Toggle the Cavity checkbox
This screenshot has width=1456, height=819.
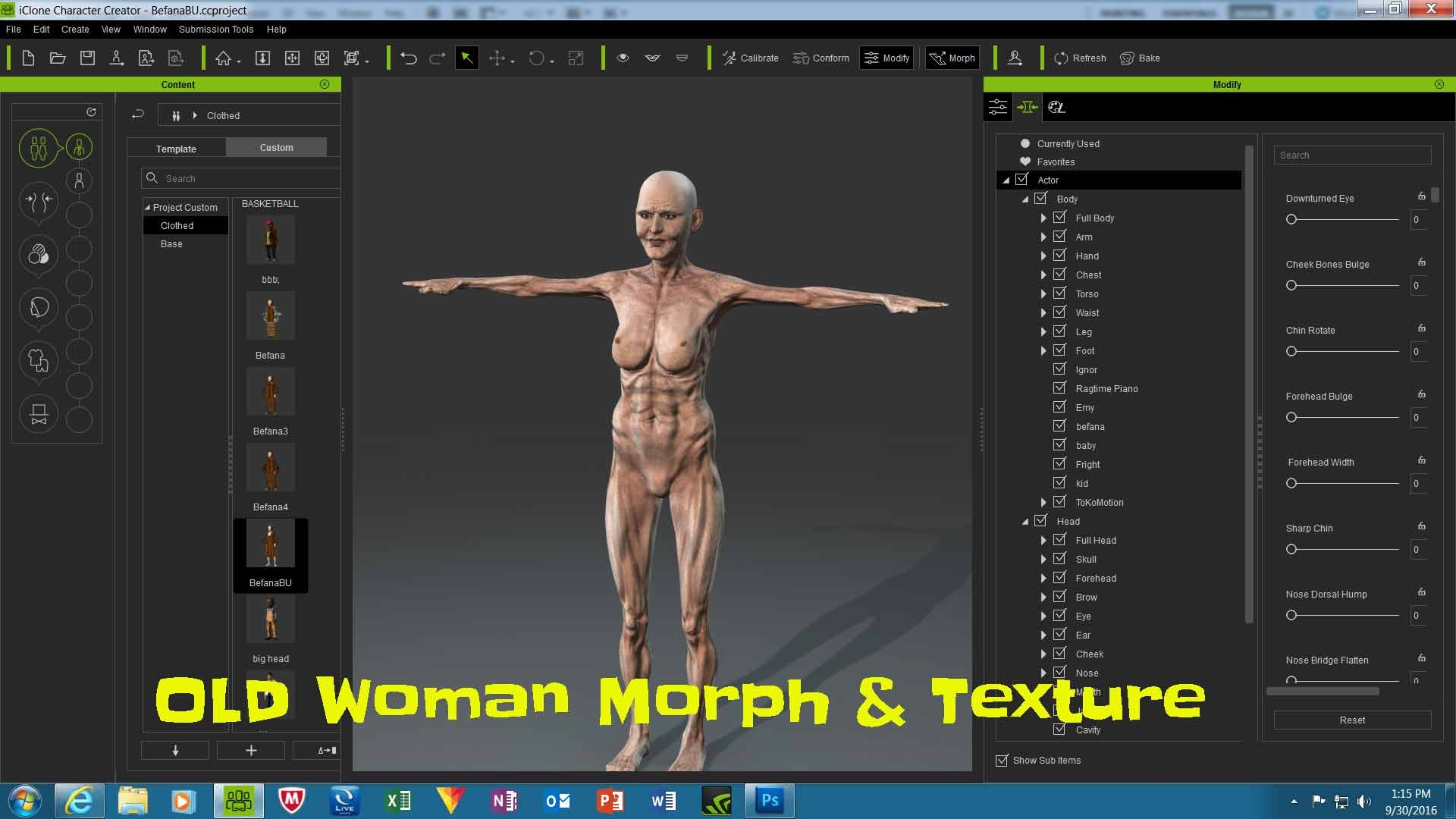1059,730
